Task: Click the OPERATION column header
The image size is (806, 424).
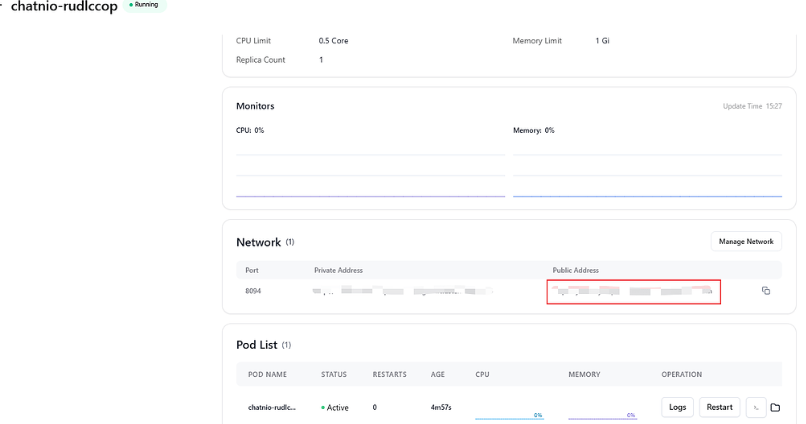Action: click(681, 374)
